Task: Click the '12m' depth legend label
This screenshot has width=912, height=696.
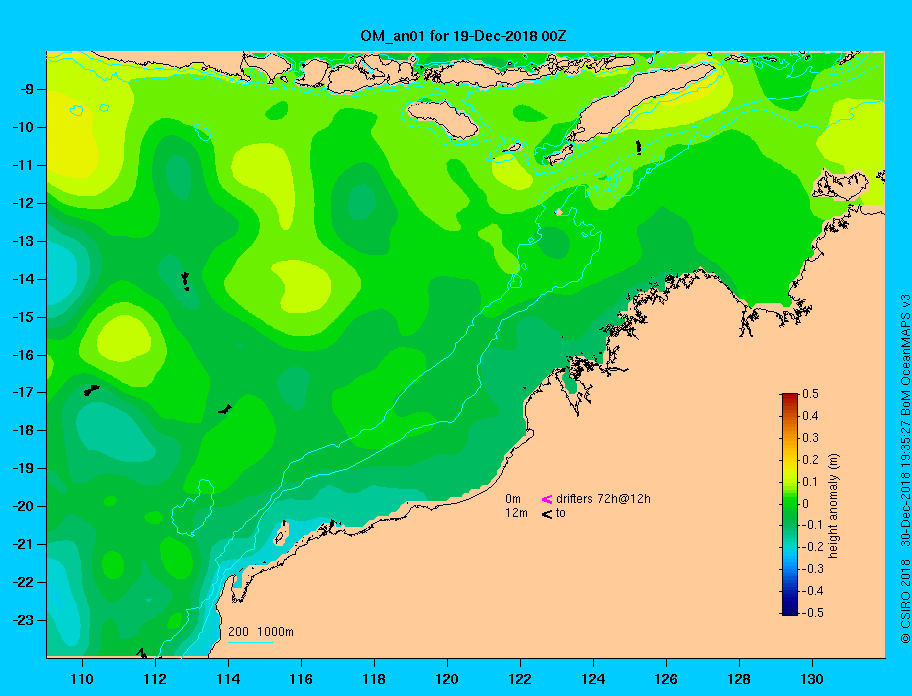Action: tap(516, 513)
